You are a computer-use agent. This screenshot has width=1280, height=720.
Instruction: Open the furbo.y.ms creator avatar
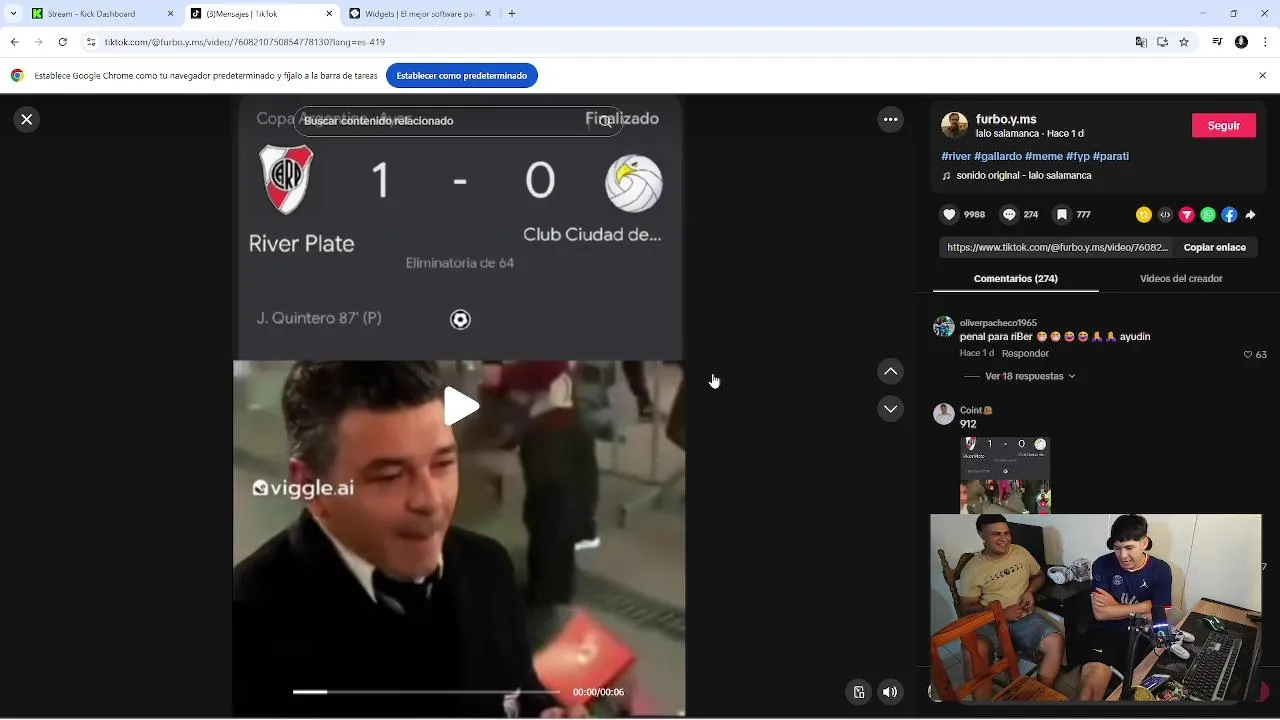pyautogui.click(x=954, y=125)
